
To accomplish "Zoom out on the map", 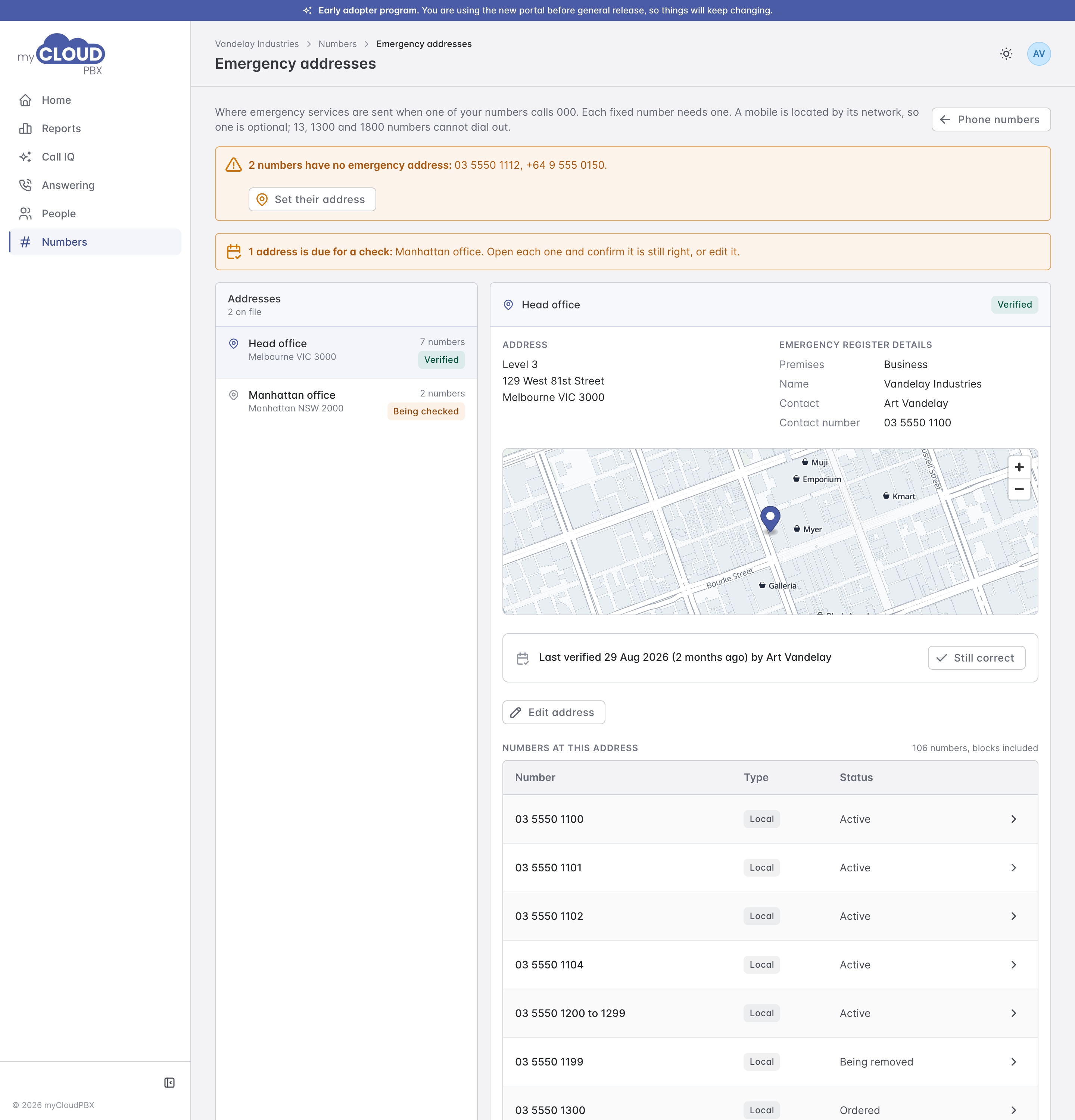I will coord(1019,489).
